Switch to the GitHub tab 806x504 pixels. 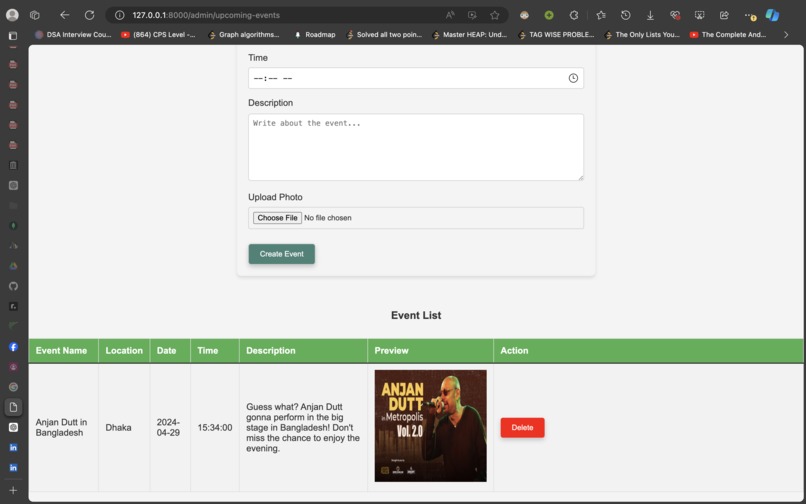tap(13, 286)
